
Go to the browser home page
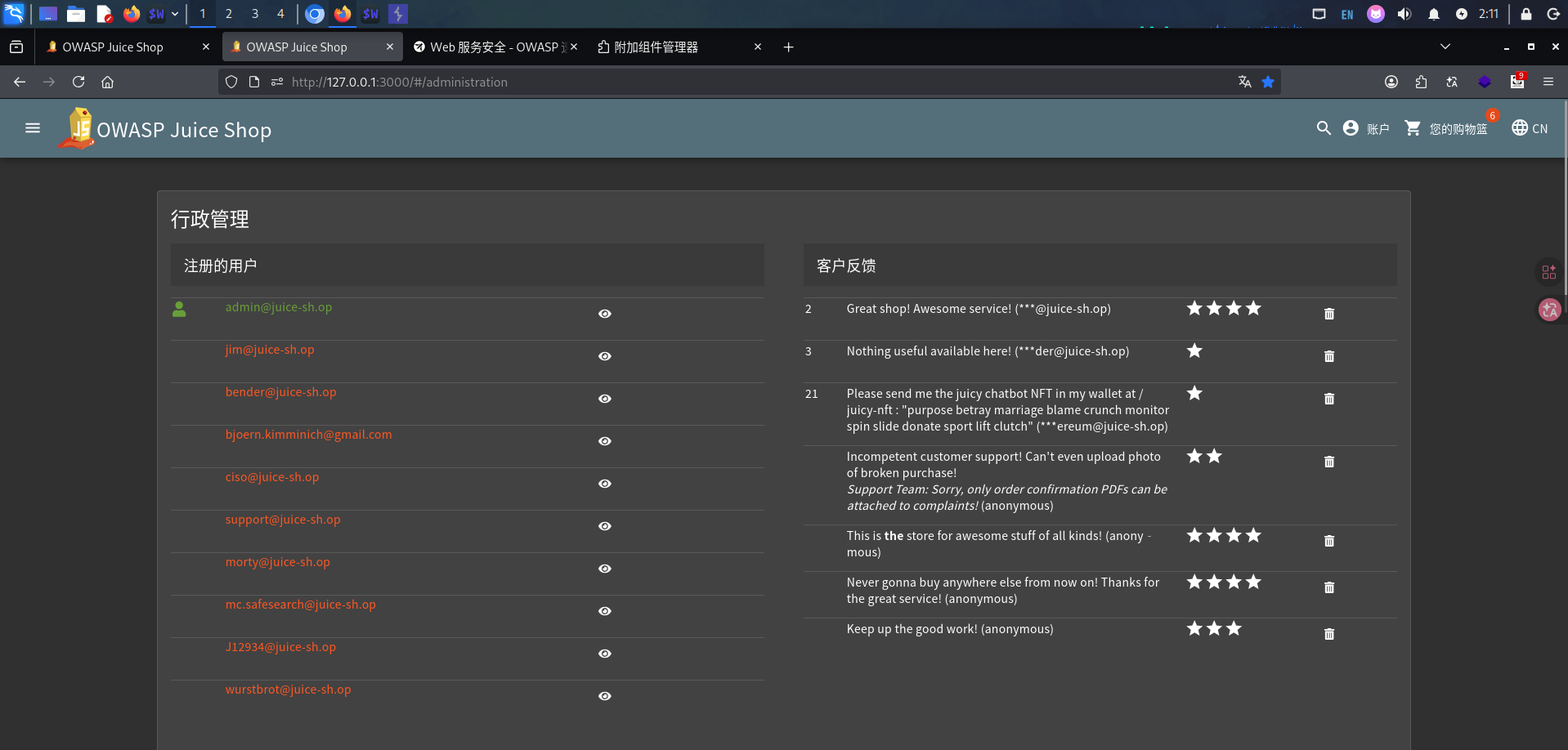107,82
